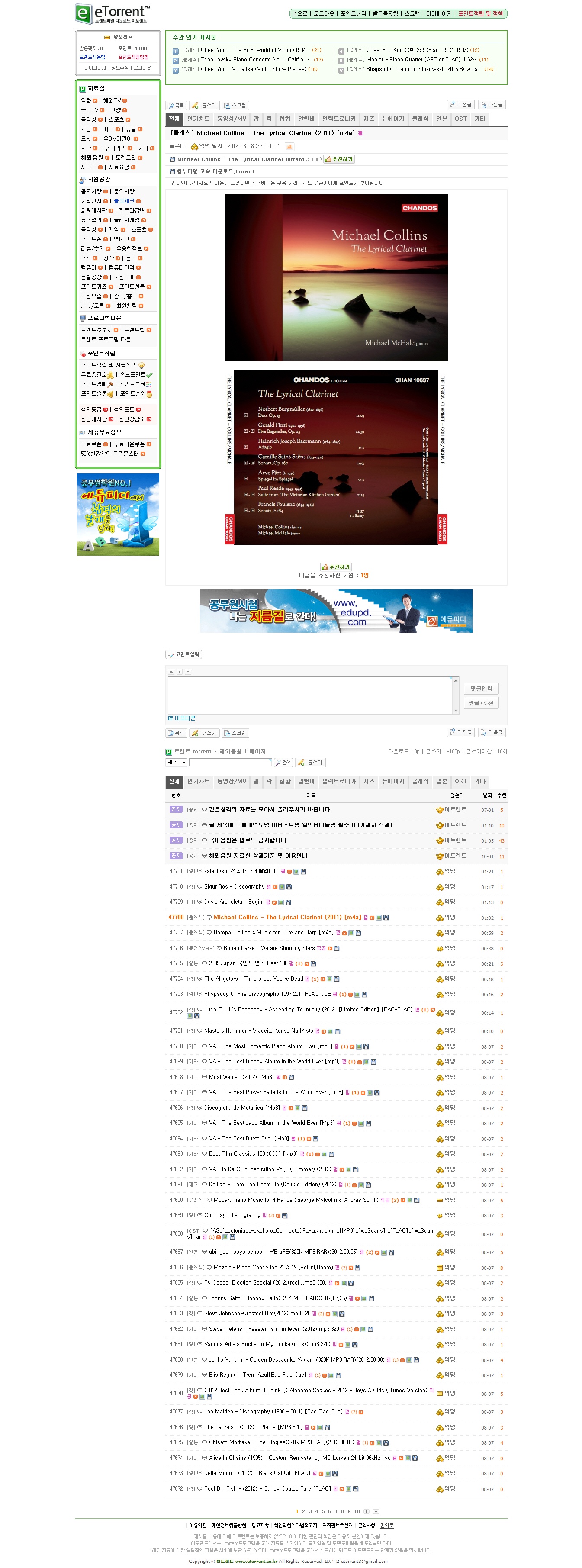Click the orange author info icon near date
Image resolution: width=582 pixels, height=1568 pixels.
[289, 147]
